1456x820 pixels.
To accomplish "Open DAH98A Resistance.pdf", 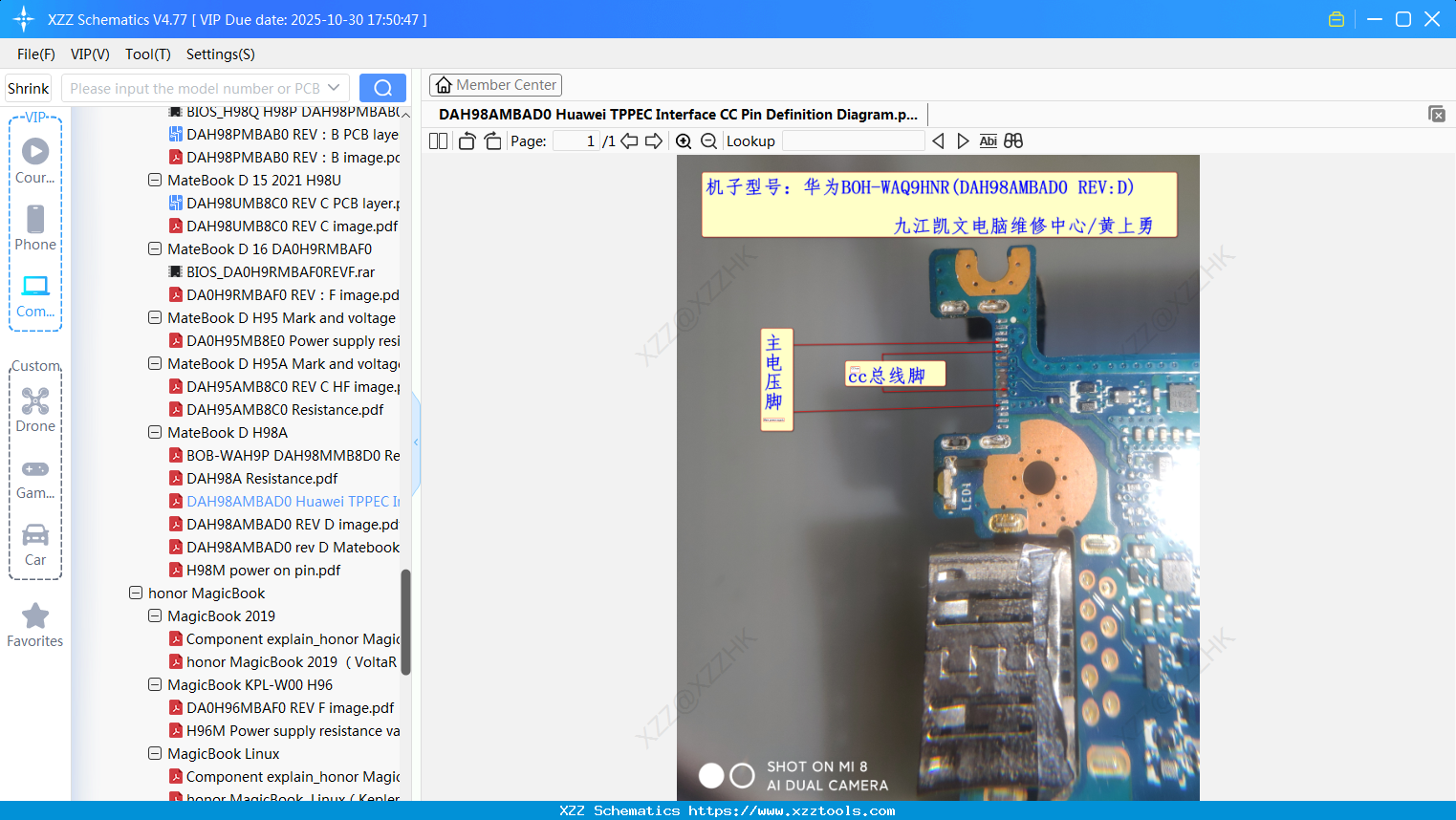I will (253, 478).
